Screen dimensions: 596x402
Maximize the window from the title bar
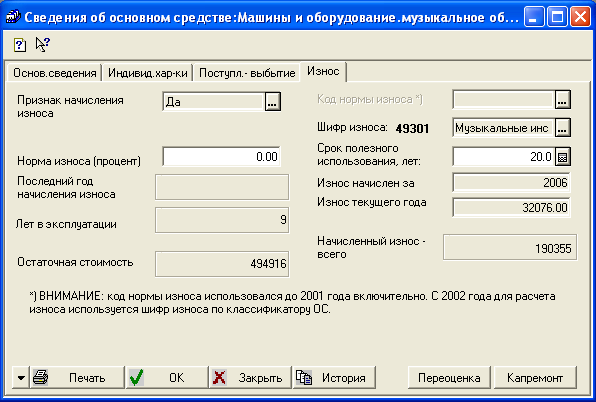(557, 17)
